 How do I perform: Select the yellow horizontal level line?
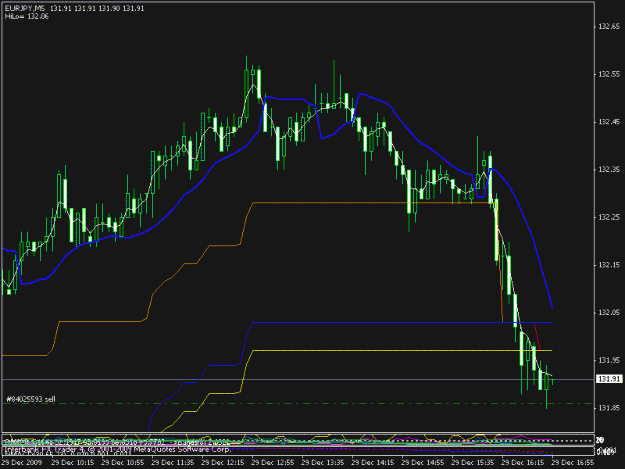[402, 351]
